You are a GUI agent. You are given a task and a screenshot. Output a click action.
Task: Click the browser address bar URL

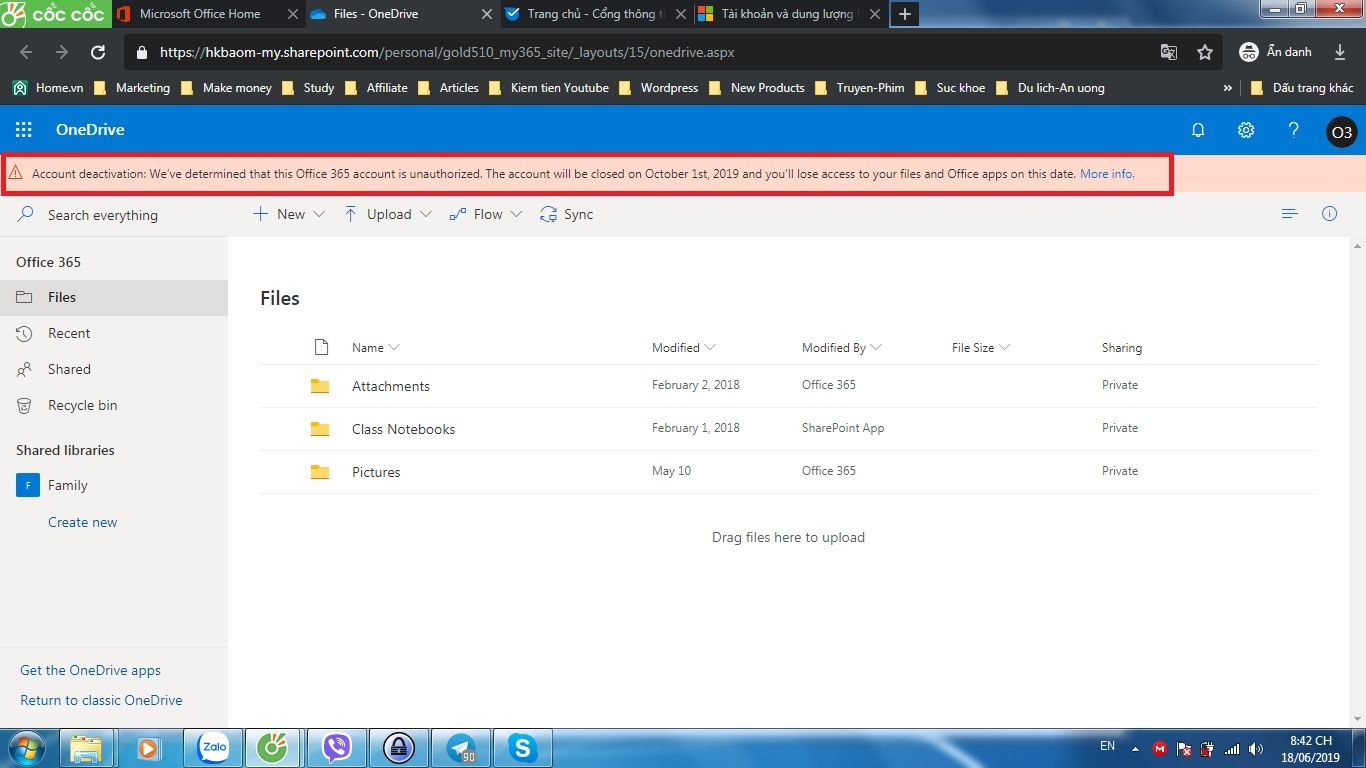pos(447,52)
